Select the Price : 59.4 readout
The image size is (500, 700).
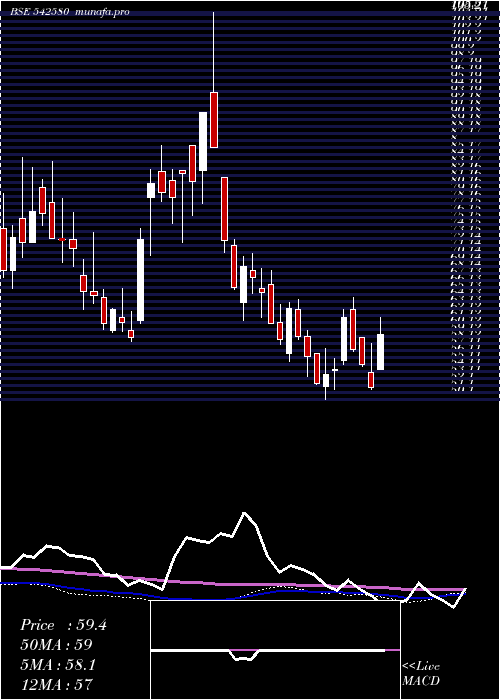pyautogui.click(x=63, y=625)
